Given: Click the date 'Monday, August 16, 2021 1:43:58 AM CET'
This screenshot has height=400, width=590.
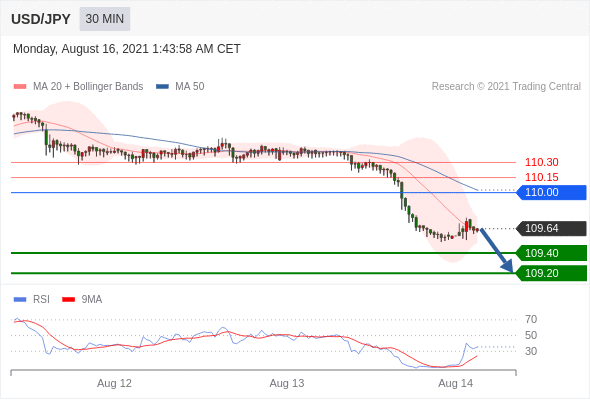Looking at the screenshot, I should click(x=127, y=49).
